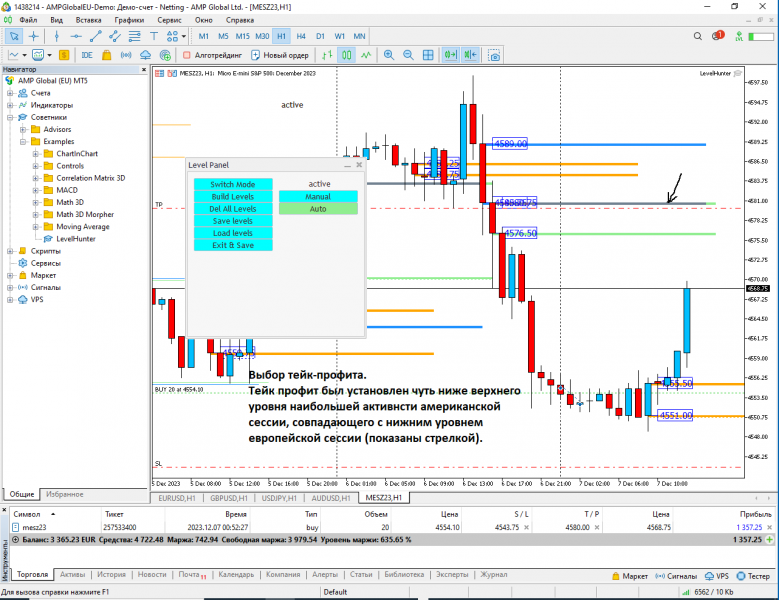The width and height of the screenshot is (779, 600).
Task: Switch to the GBPUSD,H1 chart tab
Action: pos(229,498)
